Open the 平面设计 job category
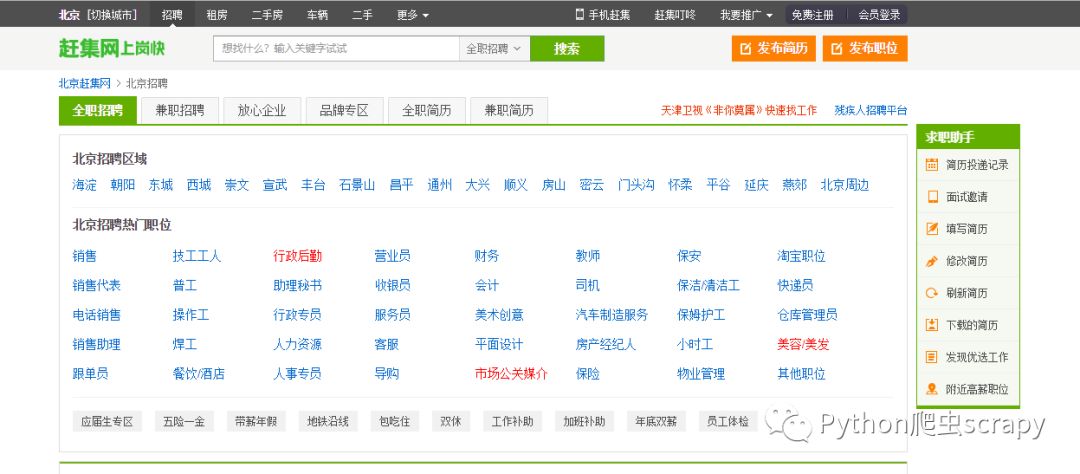 click(x=499, y=344)
